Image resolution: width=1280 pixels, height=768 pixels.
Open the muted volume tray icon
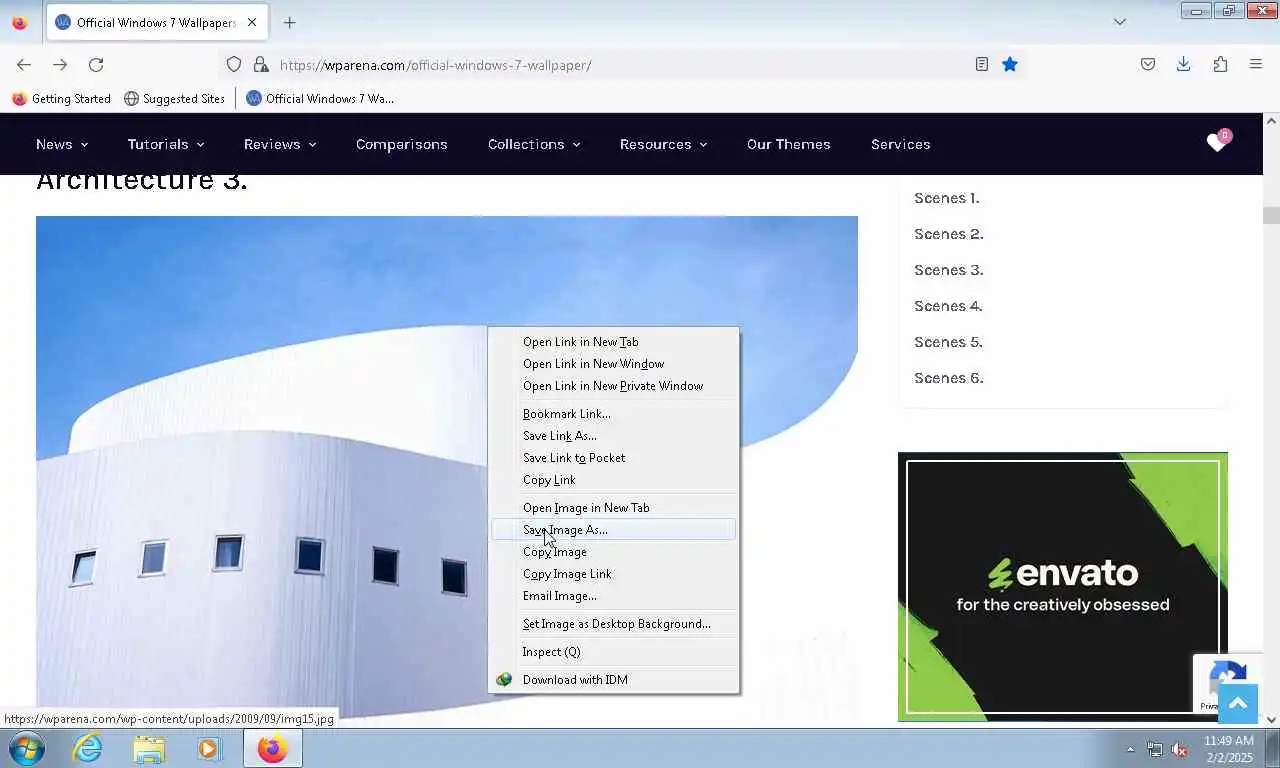pyautogui.click(x=1179, y=749)
